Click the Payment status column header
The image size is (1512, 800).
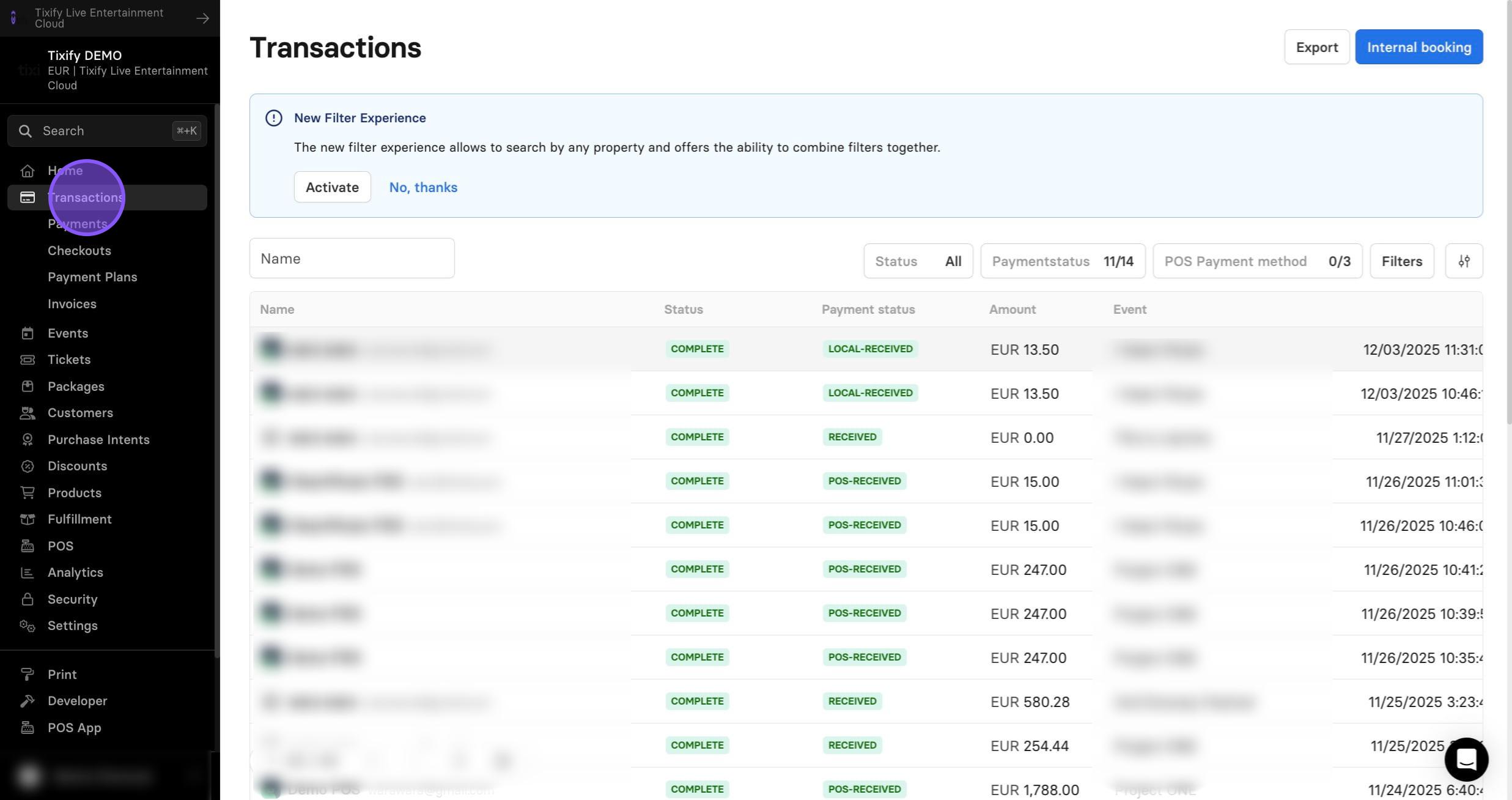click(x=868, y=309)
